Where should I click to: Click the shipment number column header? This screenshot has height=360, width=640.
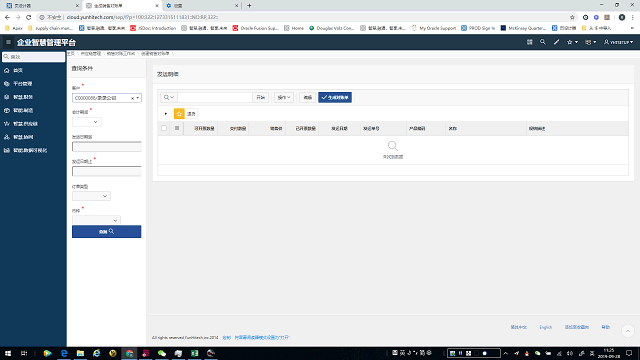(371, 129)
